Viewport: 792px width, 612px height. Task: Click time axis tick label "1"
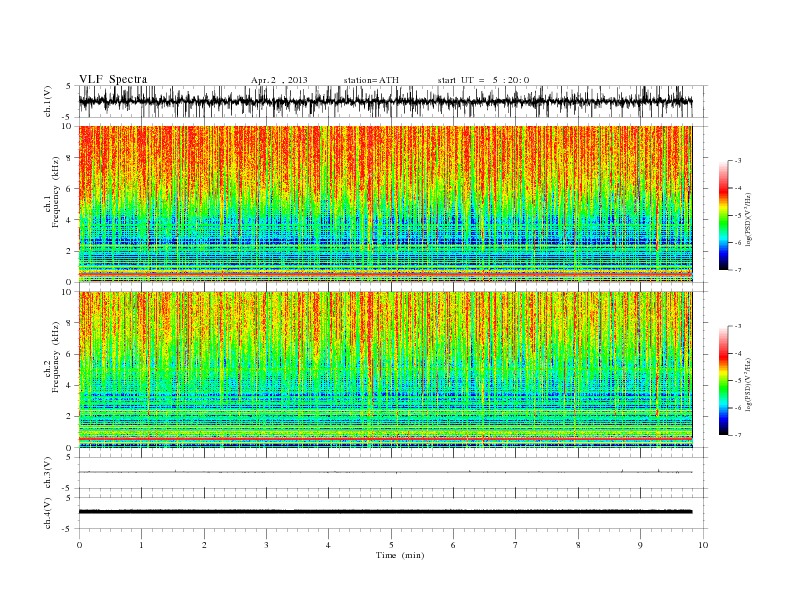[142, 545]
